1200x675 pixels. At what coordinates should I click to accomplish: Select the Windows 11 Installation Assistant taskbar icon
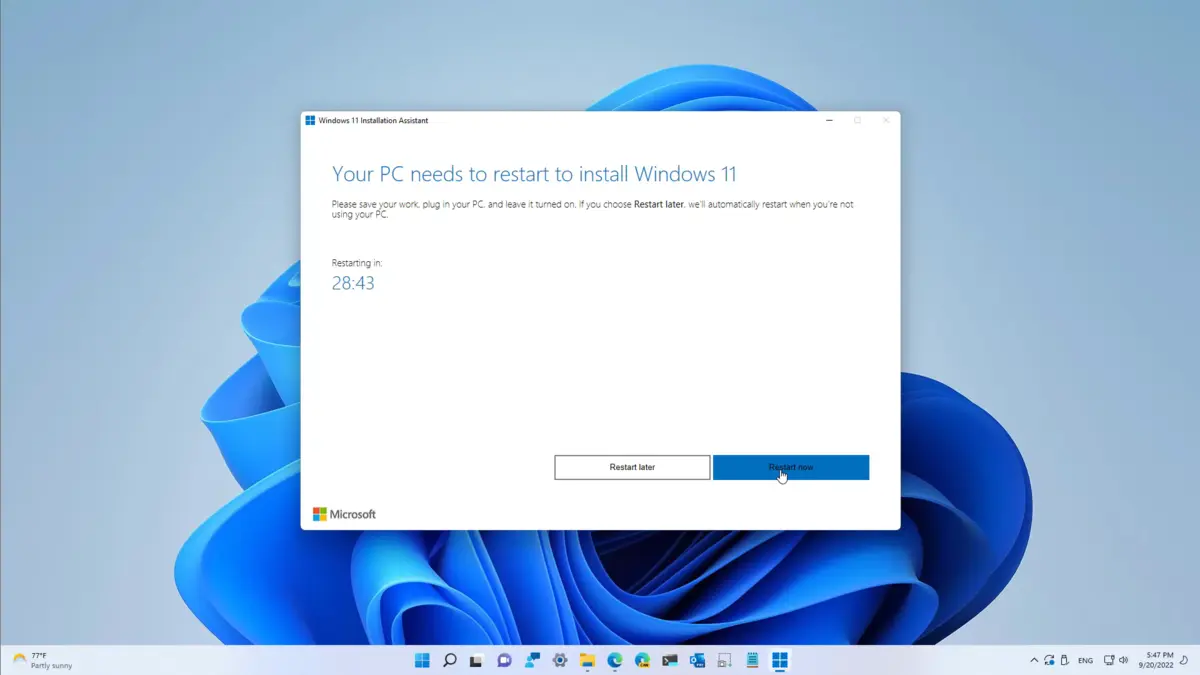tap(780, 660)
